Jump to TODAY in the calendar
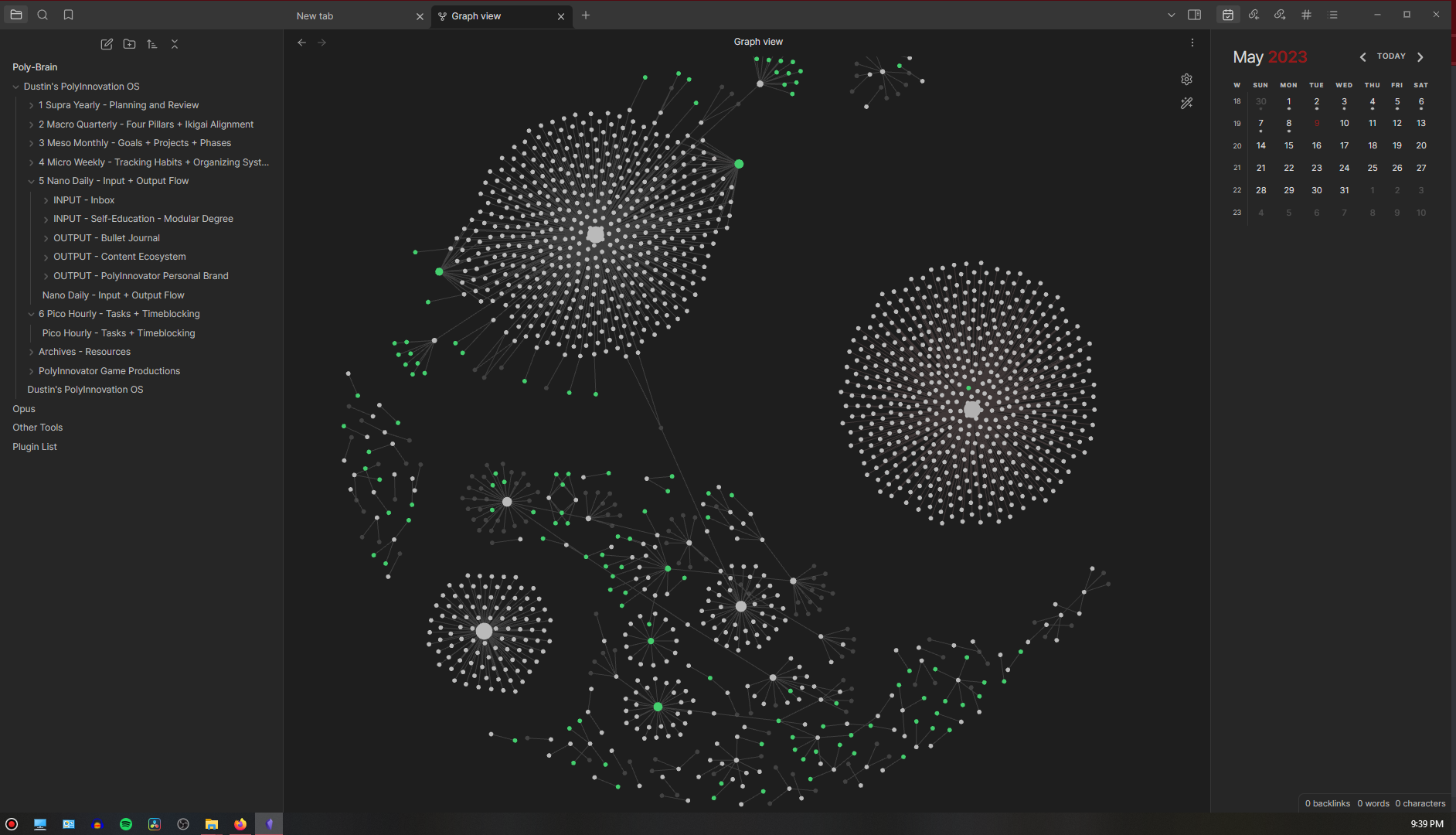The width and height of the screenshot is (1456, 835). [x=1391, y=56]
